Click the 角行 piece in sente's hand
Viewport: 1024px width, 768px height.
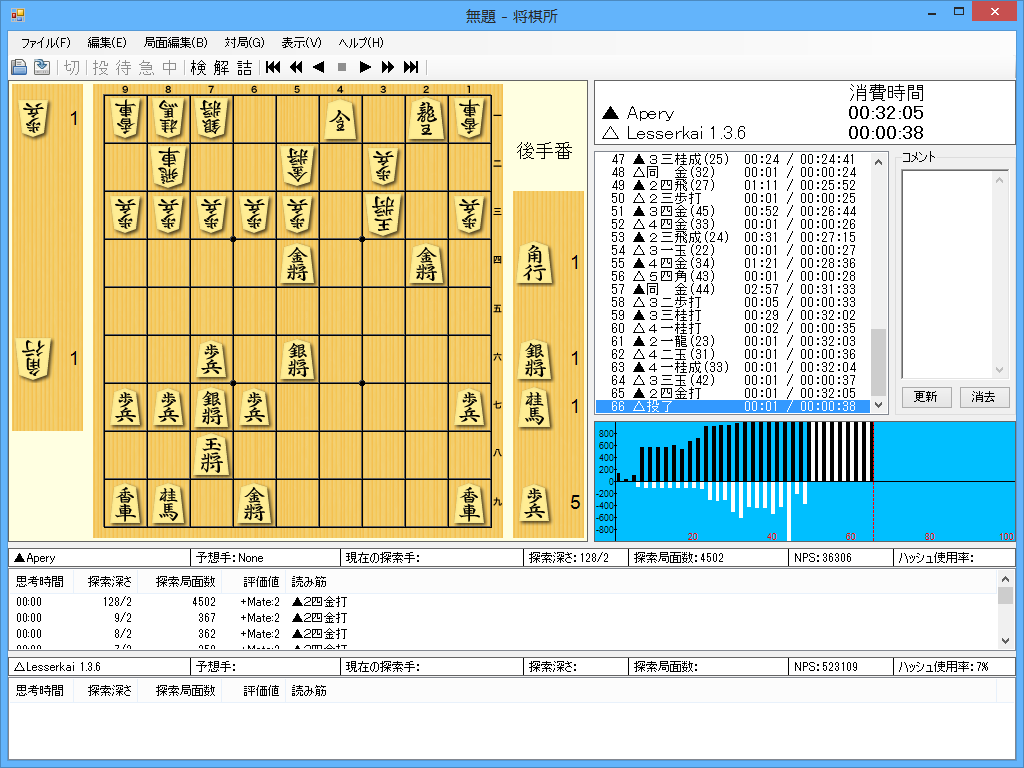pyautogui.click(x=535, y=263)
